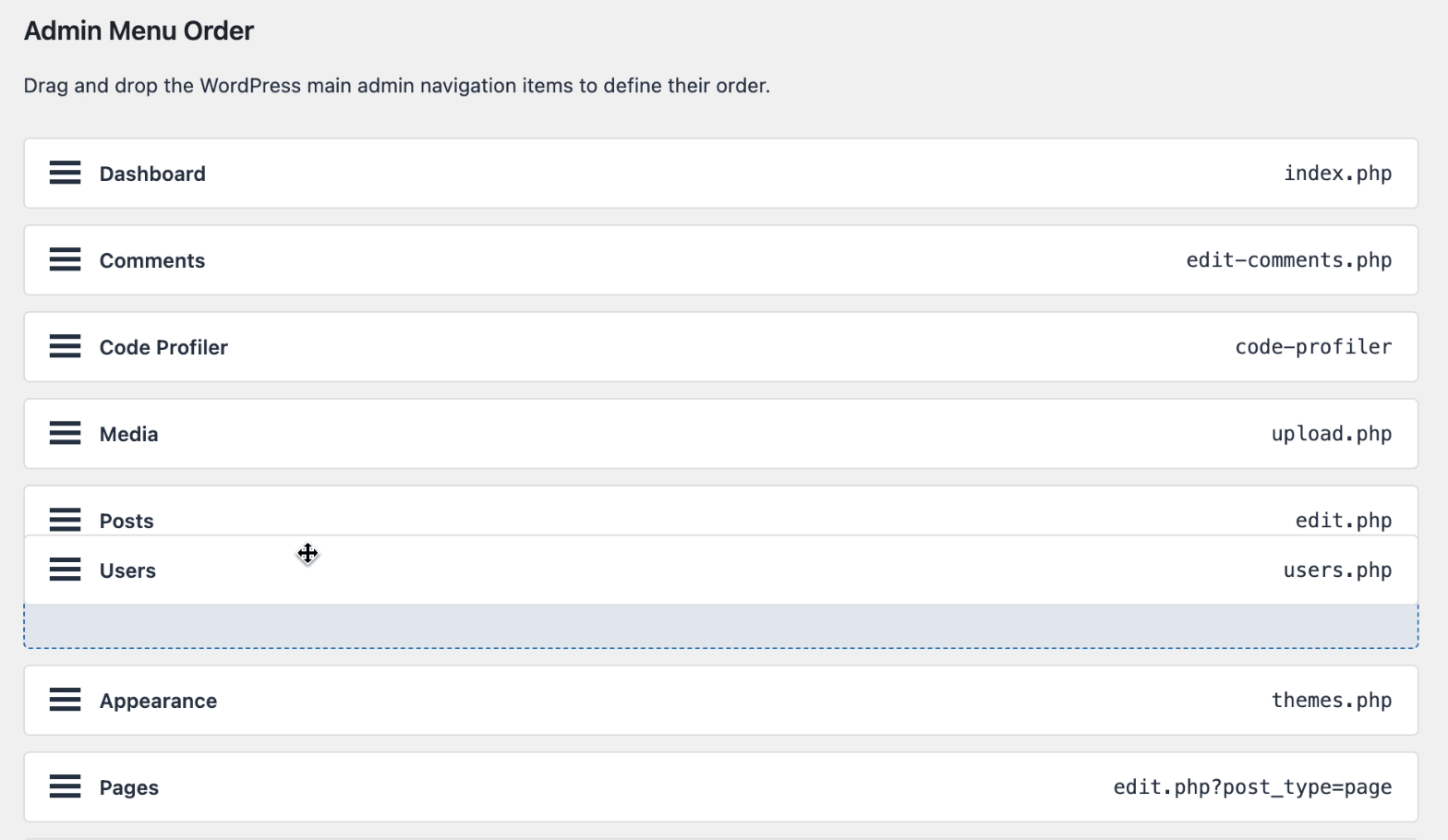Click the edit-comments.php label
Viewport: 1448px width, 840px height.
pyautogui.click(x=1289, y=259)
